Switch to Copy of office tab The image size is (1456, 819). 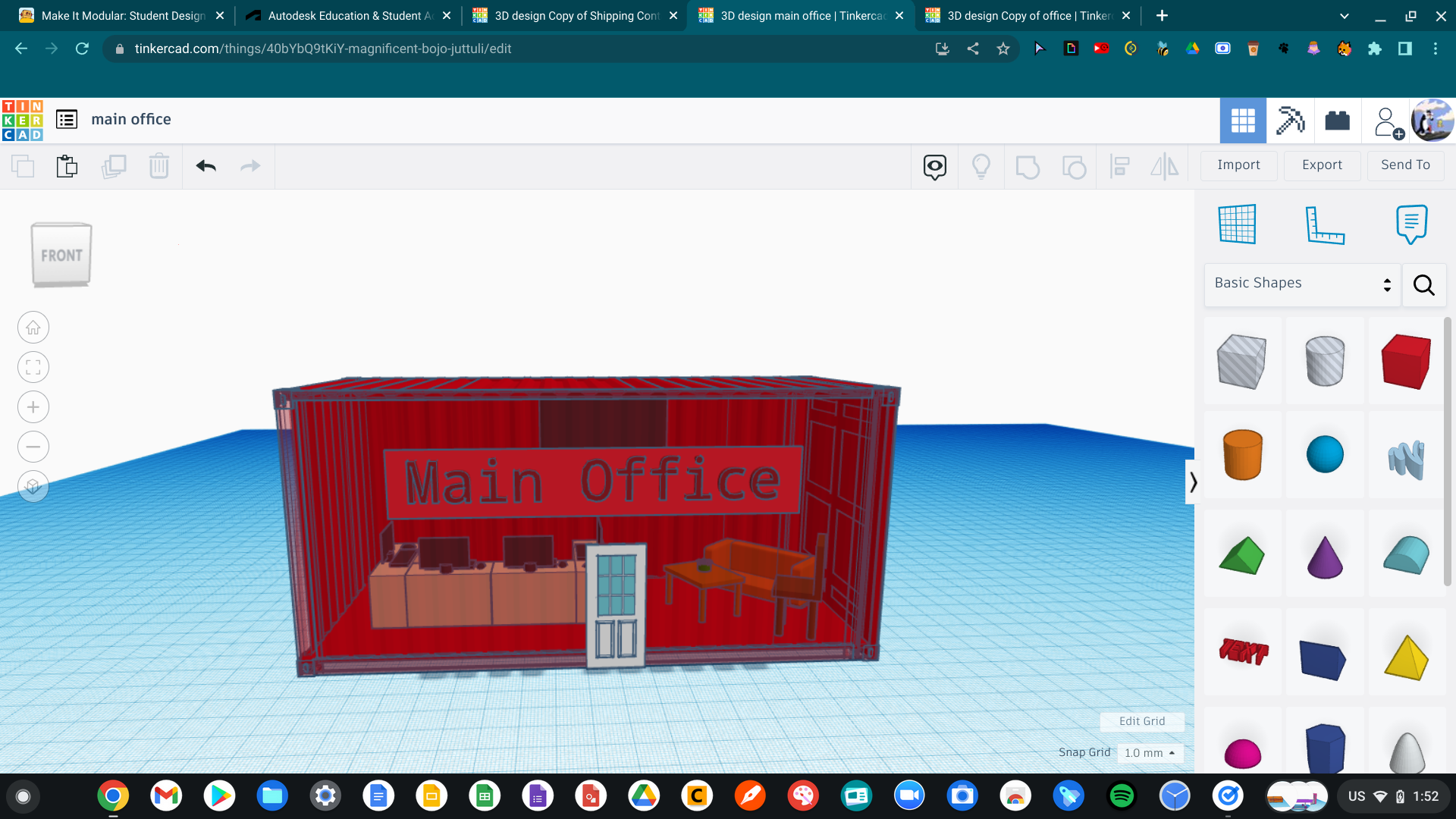point(1029,16)
